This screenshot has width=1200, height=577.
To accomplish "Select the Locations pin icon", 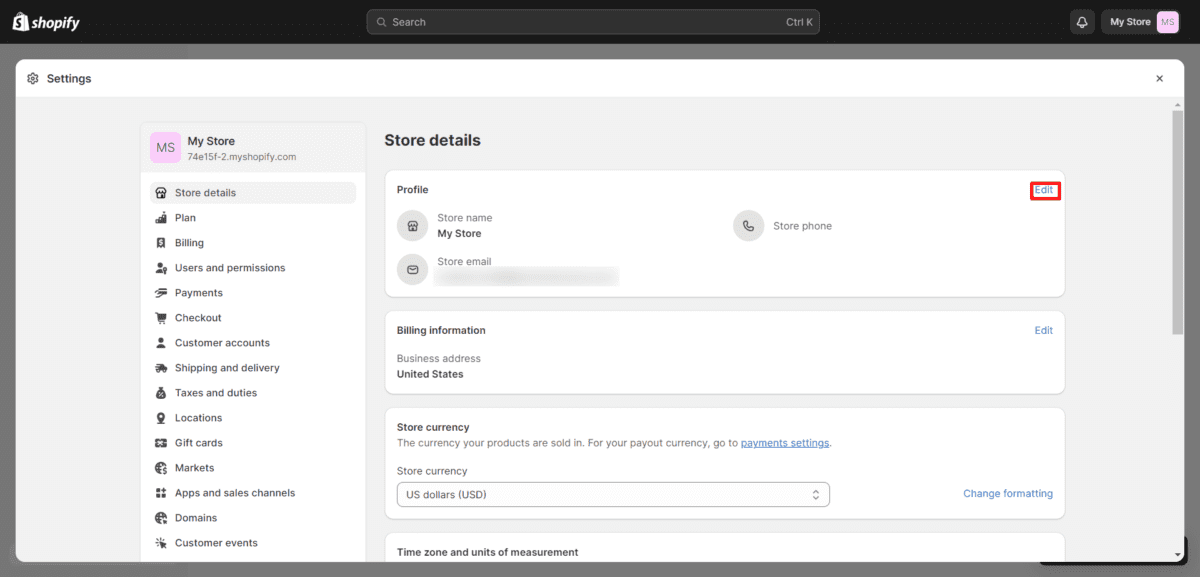I will [161, 417].
